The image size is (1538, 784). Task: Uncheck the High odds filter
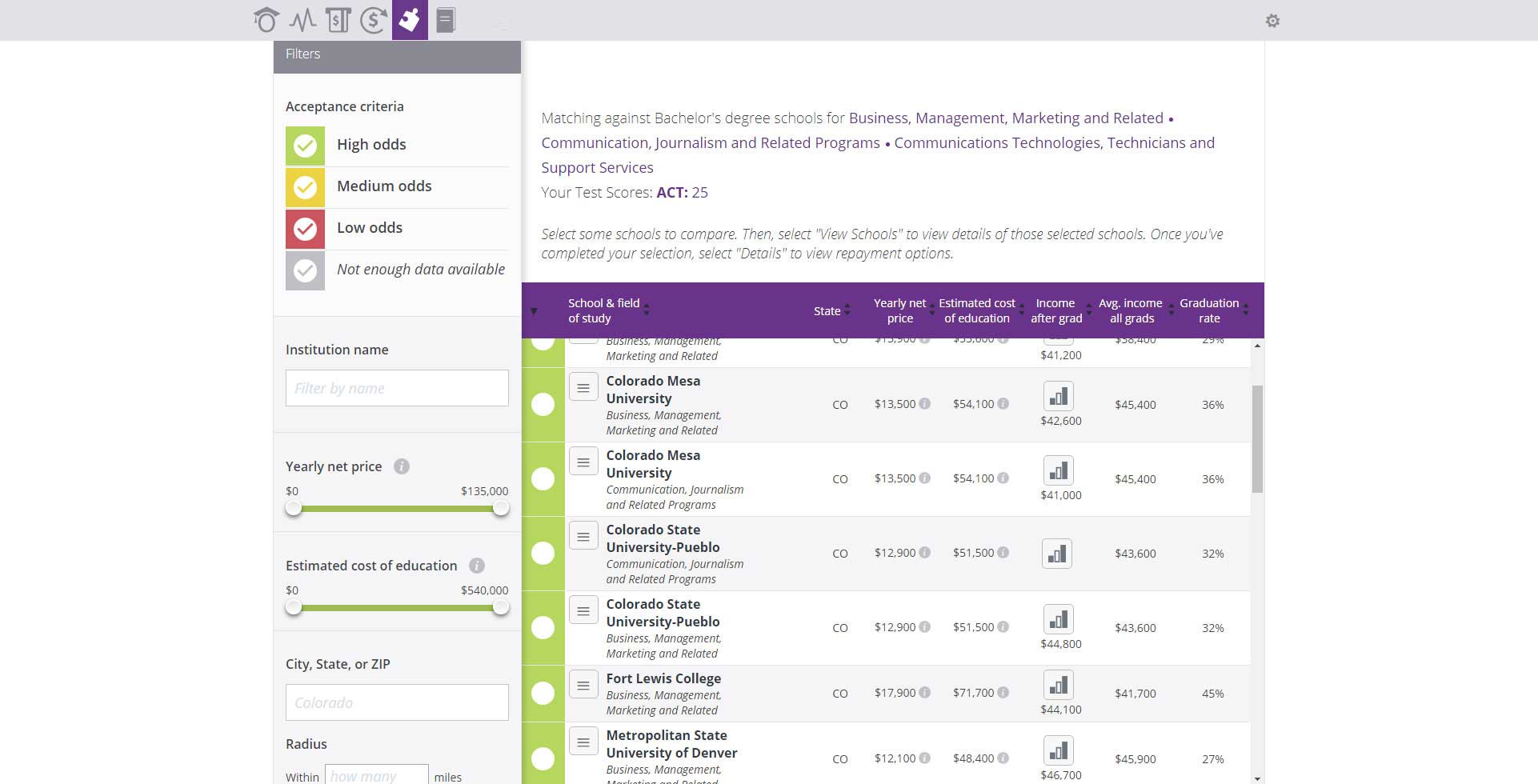305,146
